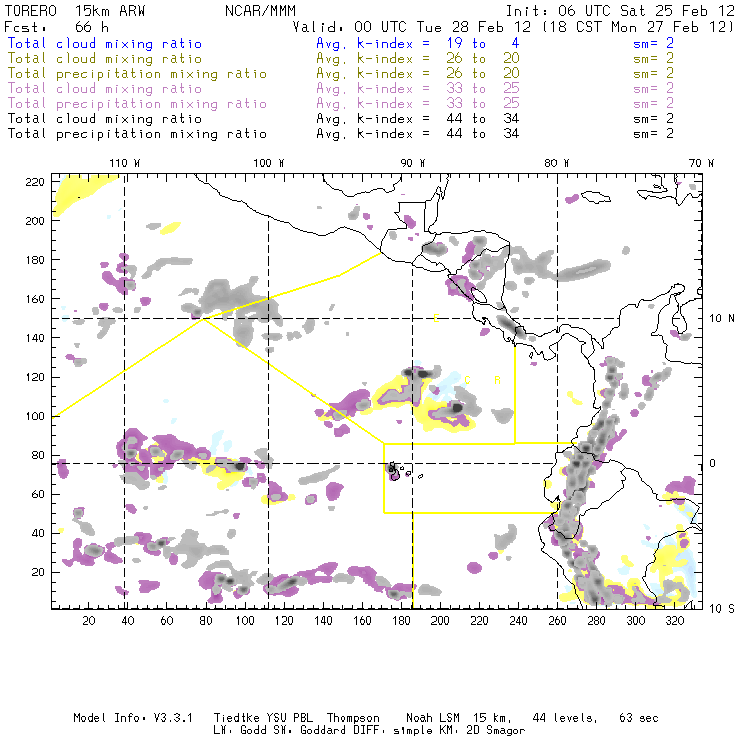This screenshot has height=740, width=740.
Task: Click the x-axis tick label "260"
Action: pyautogui.click(x=557, y=621)
